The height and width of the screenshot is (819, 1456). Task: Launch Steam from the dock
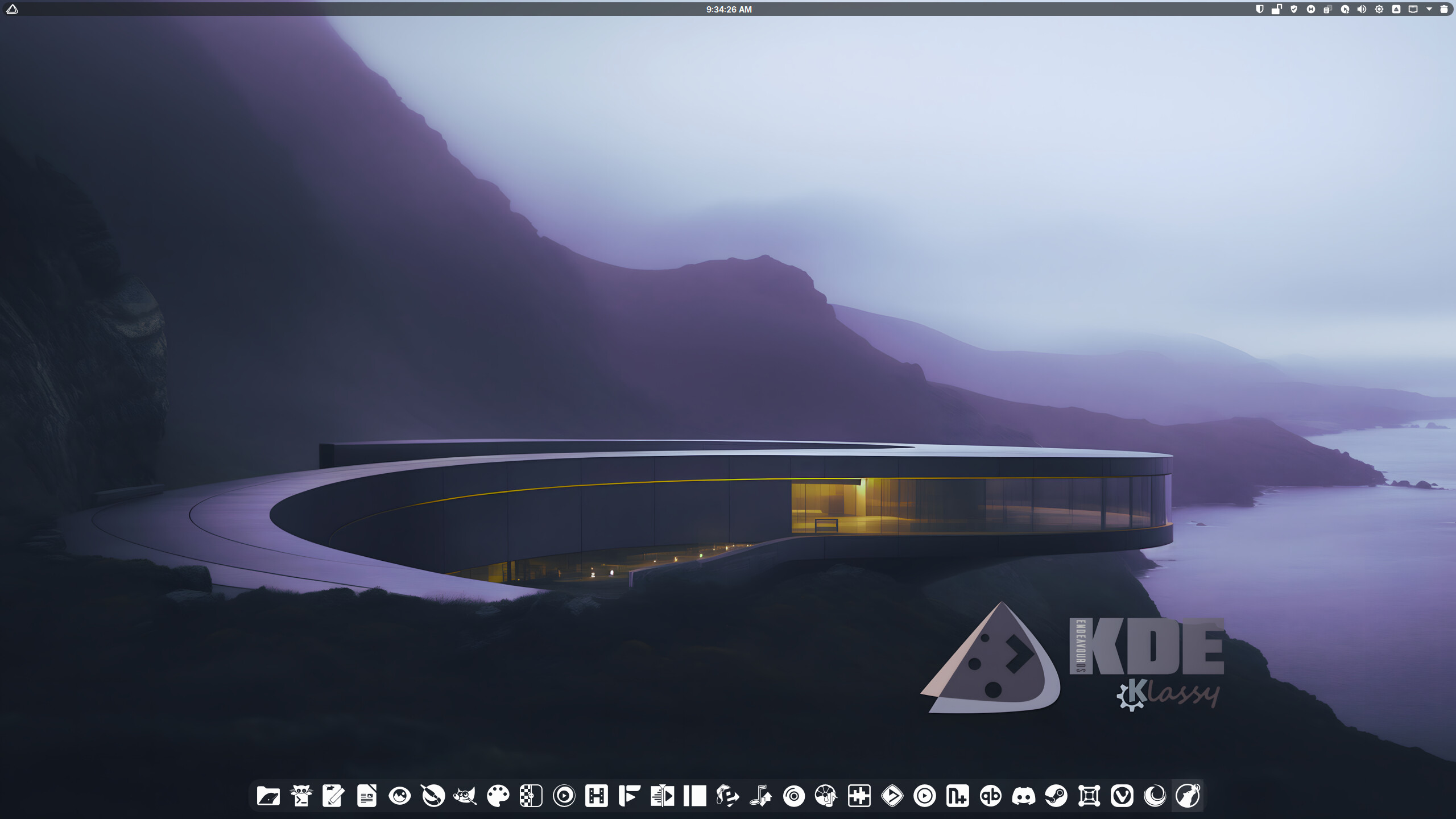[1056, 796]
